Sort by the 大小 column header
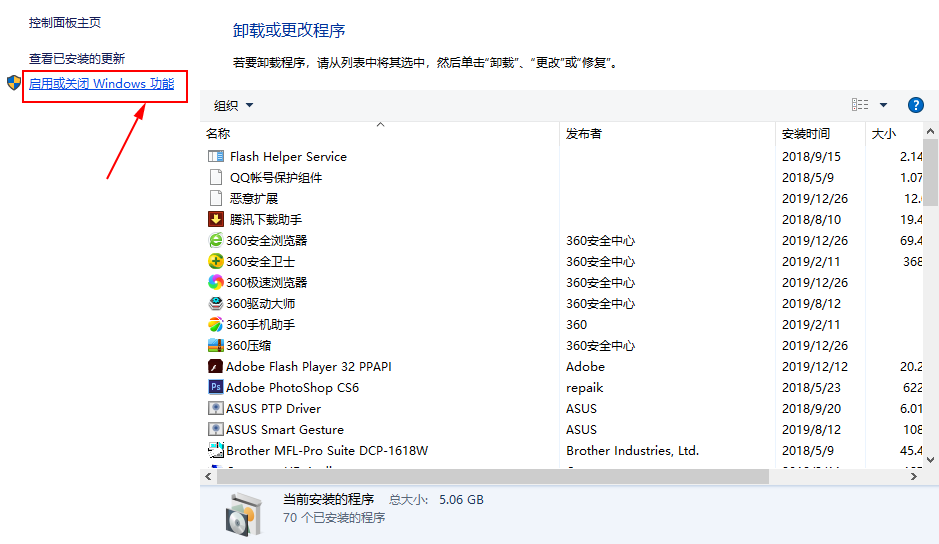 (x=884, y=134)
